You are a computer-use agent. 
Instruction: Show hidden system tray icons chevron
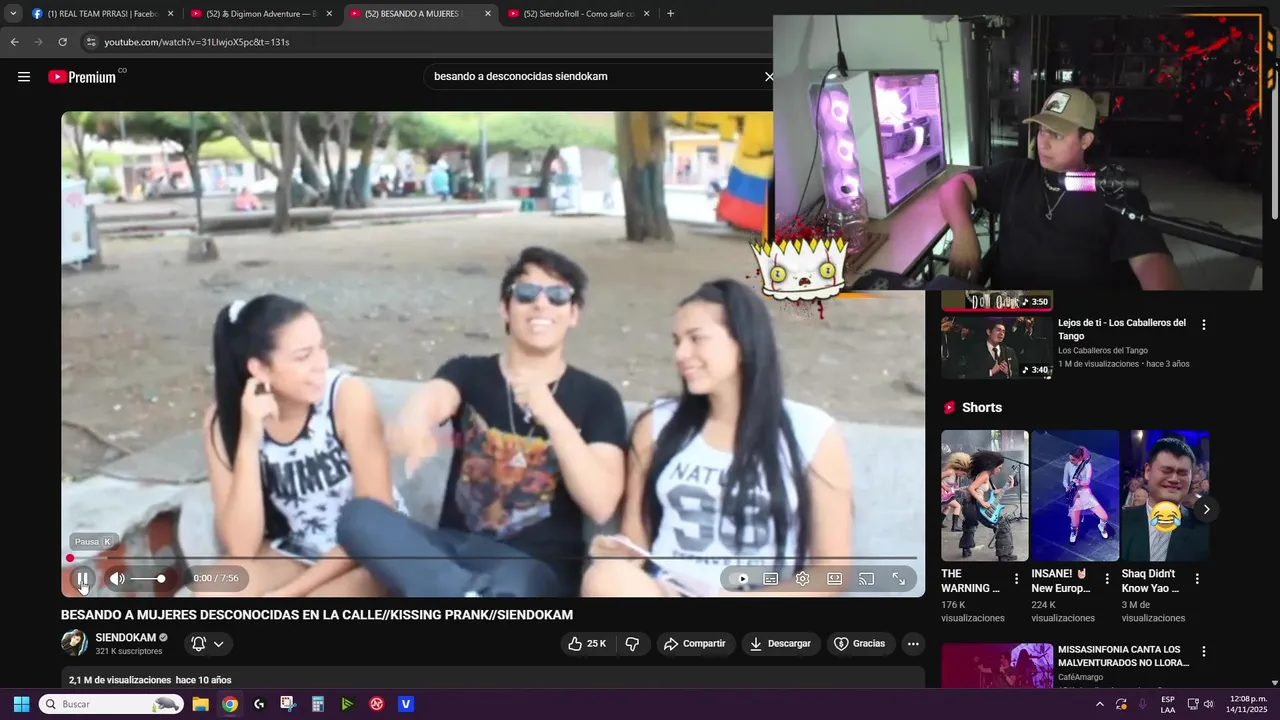tap(1100, 704)
